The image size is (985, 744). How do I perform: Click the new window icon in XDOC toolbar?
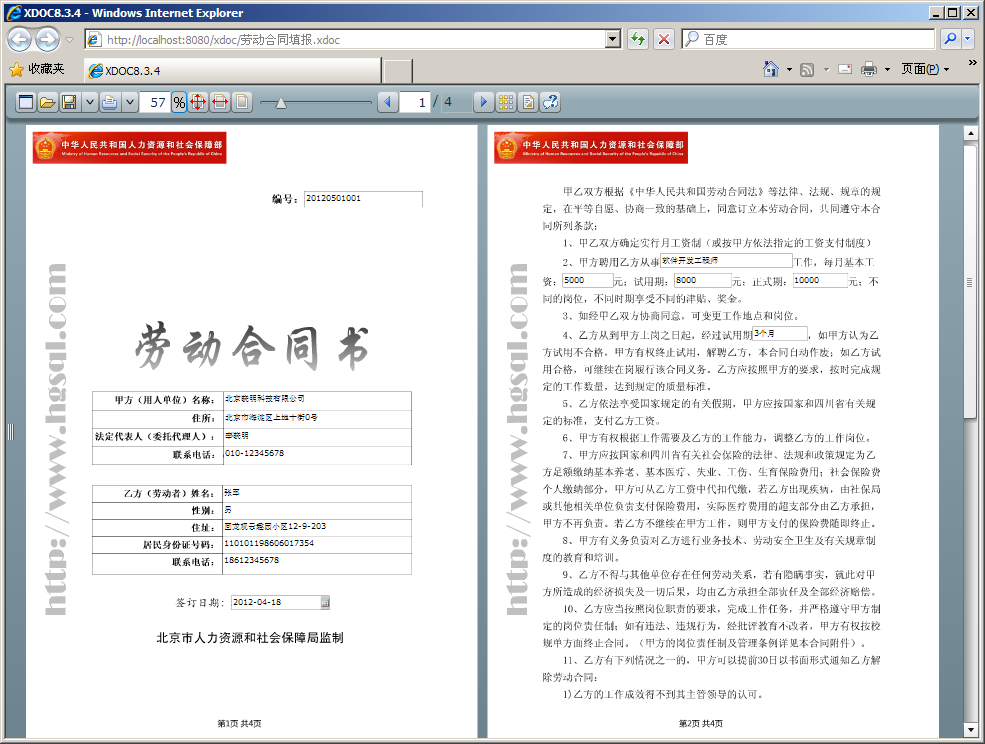(x=26, y=102)
